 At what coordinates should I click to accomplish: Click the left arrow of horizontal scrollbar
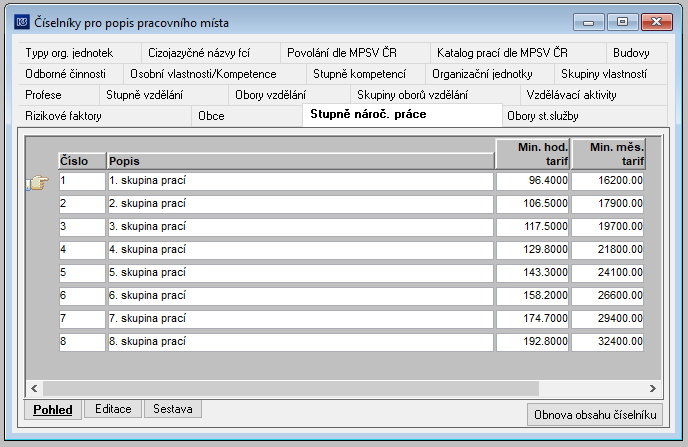tap(34, 388)
